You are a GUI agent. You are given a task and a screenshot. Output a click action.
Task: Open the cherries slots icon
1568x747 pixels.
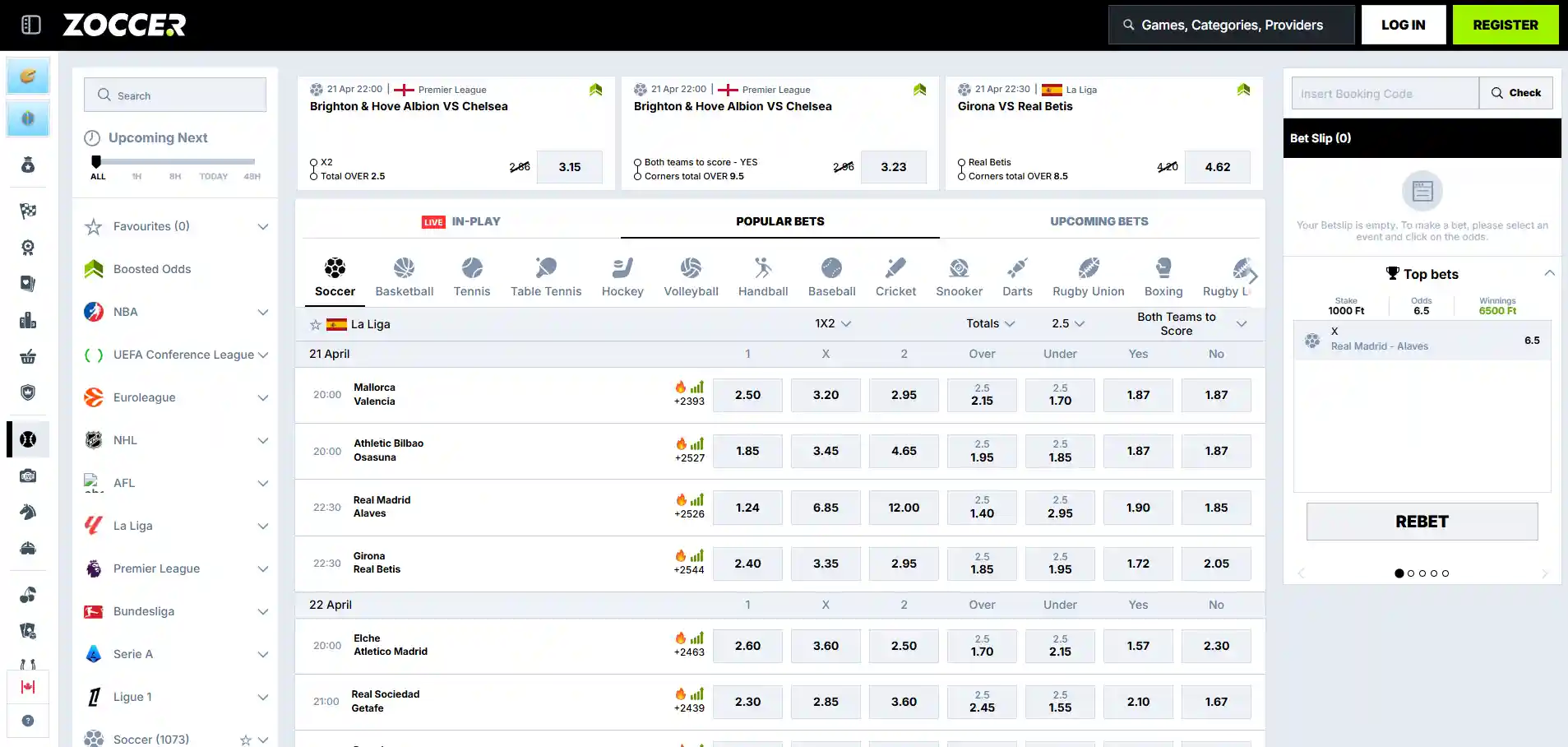28,595
